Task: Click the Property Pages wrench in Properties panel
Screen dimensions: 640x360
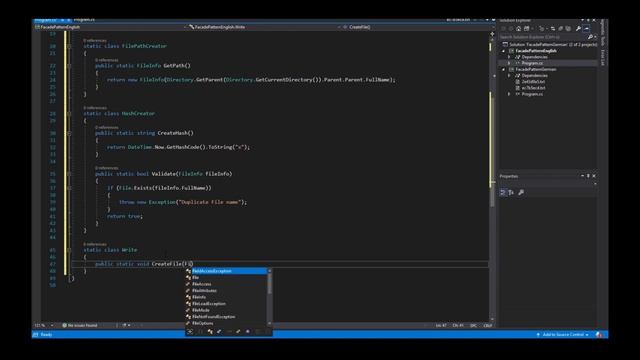Action: click(521, 192)
